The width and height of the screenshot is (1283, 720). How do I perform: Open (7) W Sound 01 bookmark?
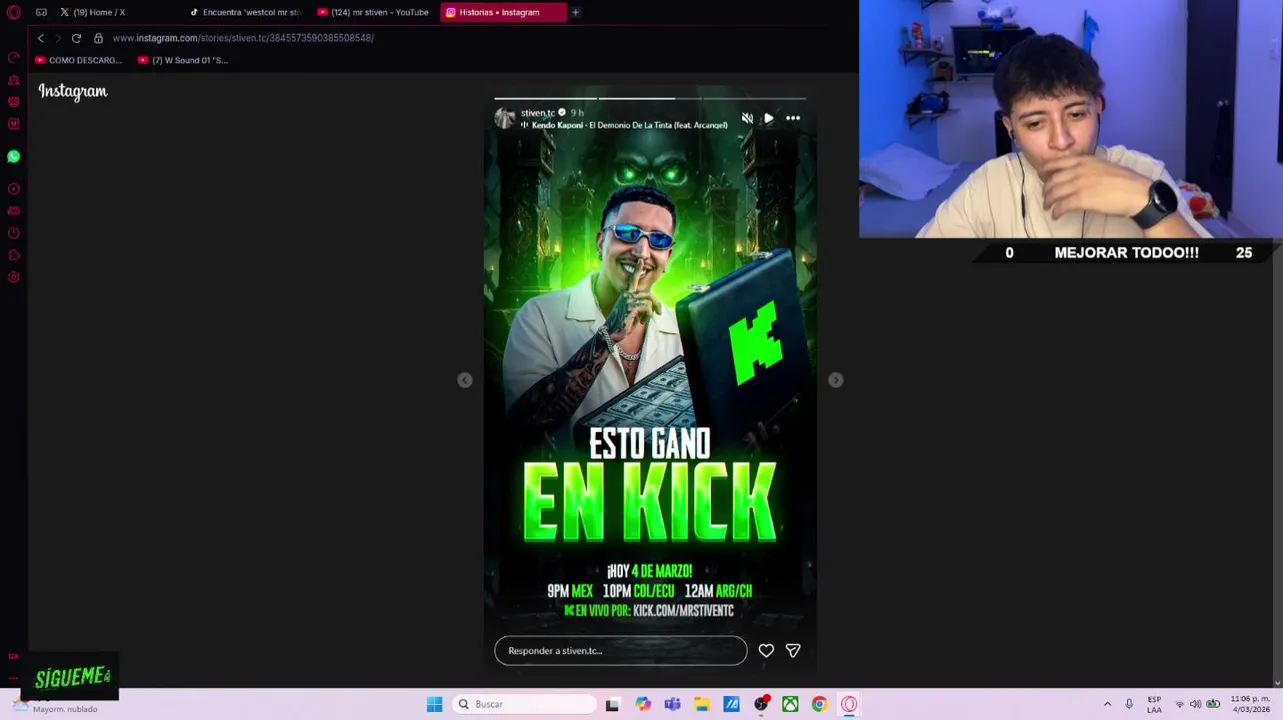click(x=183, y=60)
